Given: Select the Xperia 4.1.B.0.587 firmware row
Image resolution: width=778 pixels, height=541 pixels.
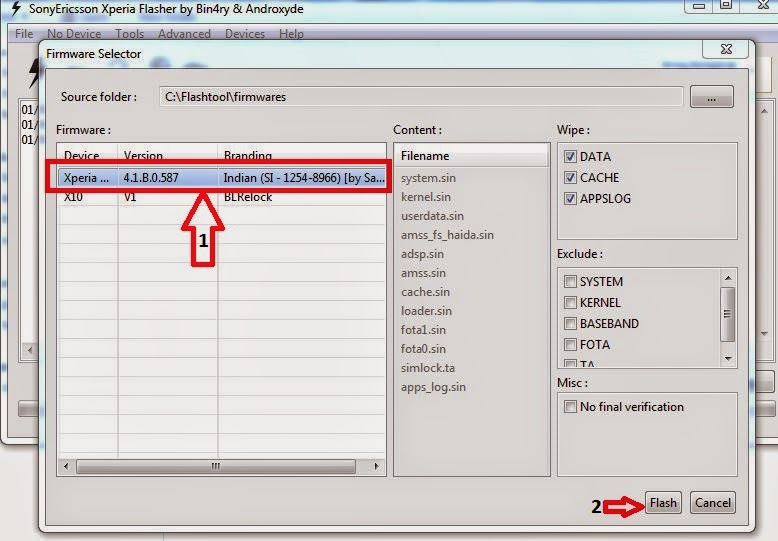Looking at the screenshot, I should click(x=221, y=178).
